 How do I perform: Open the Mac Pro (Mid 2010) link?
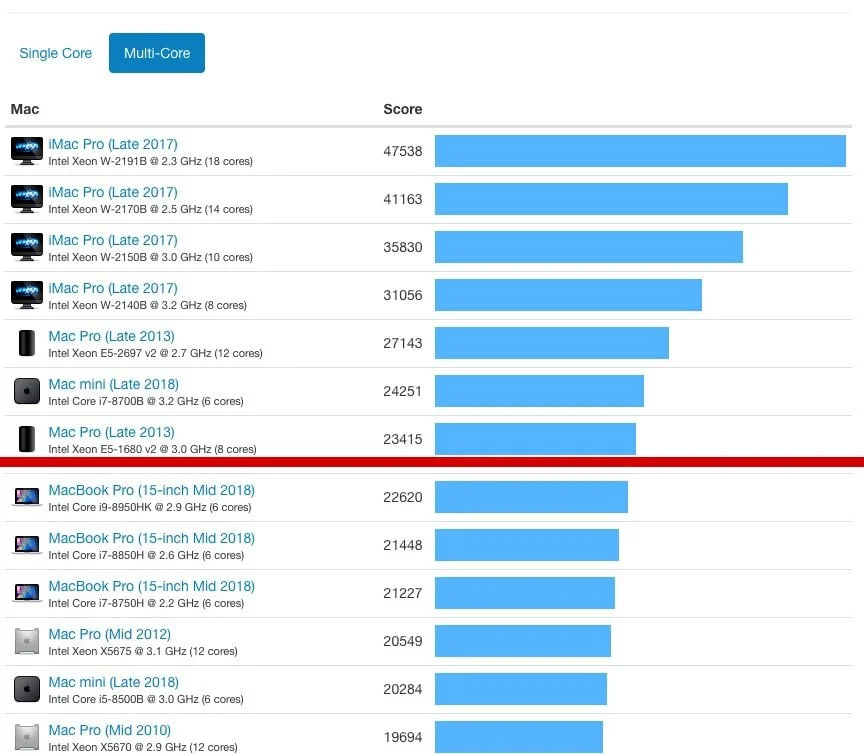110,730
